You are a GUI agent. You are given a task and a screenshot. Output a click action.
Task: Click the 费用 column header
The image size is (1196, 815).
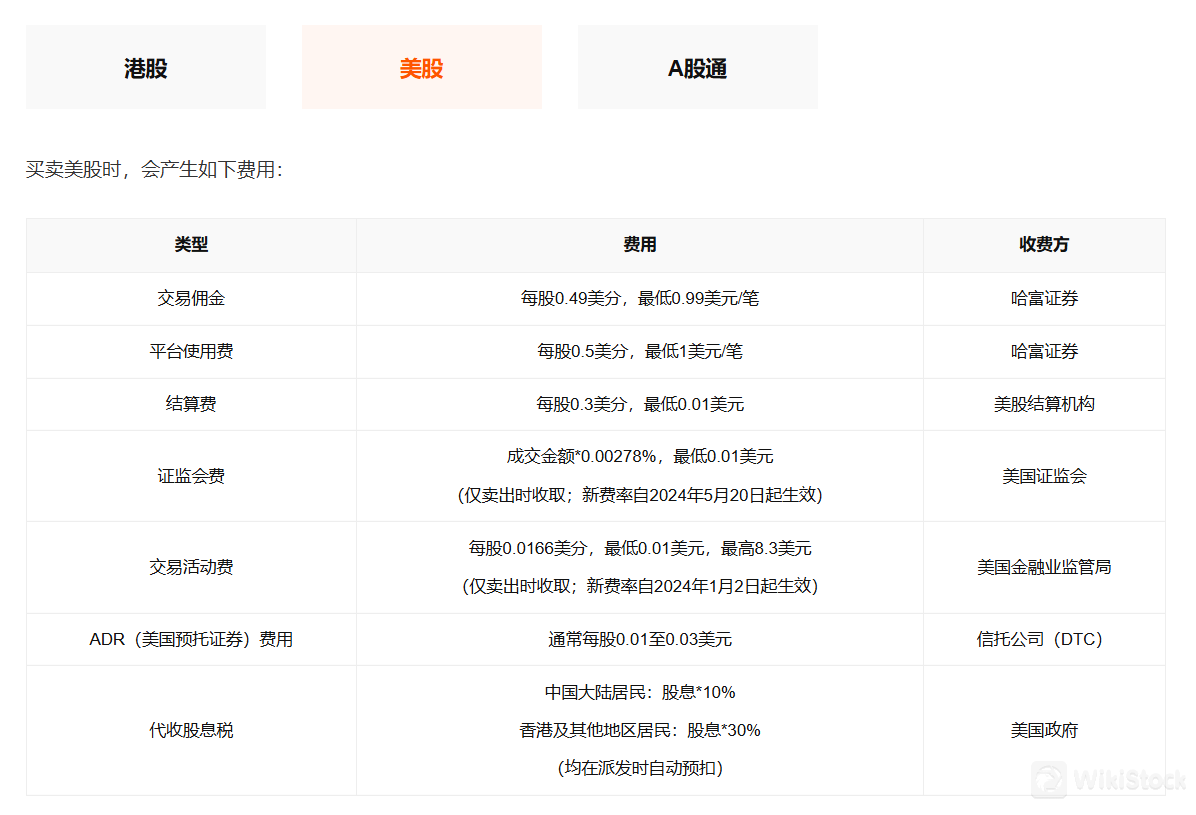click(639, 245)
